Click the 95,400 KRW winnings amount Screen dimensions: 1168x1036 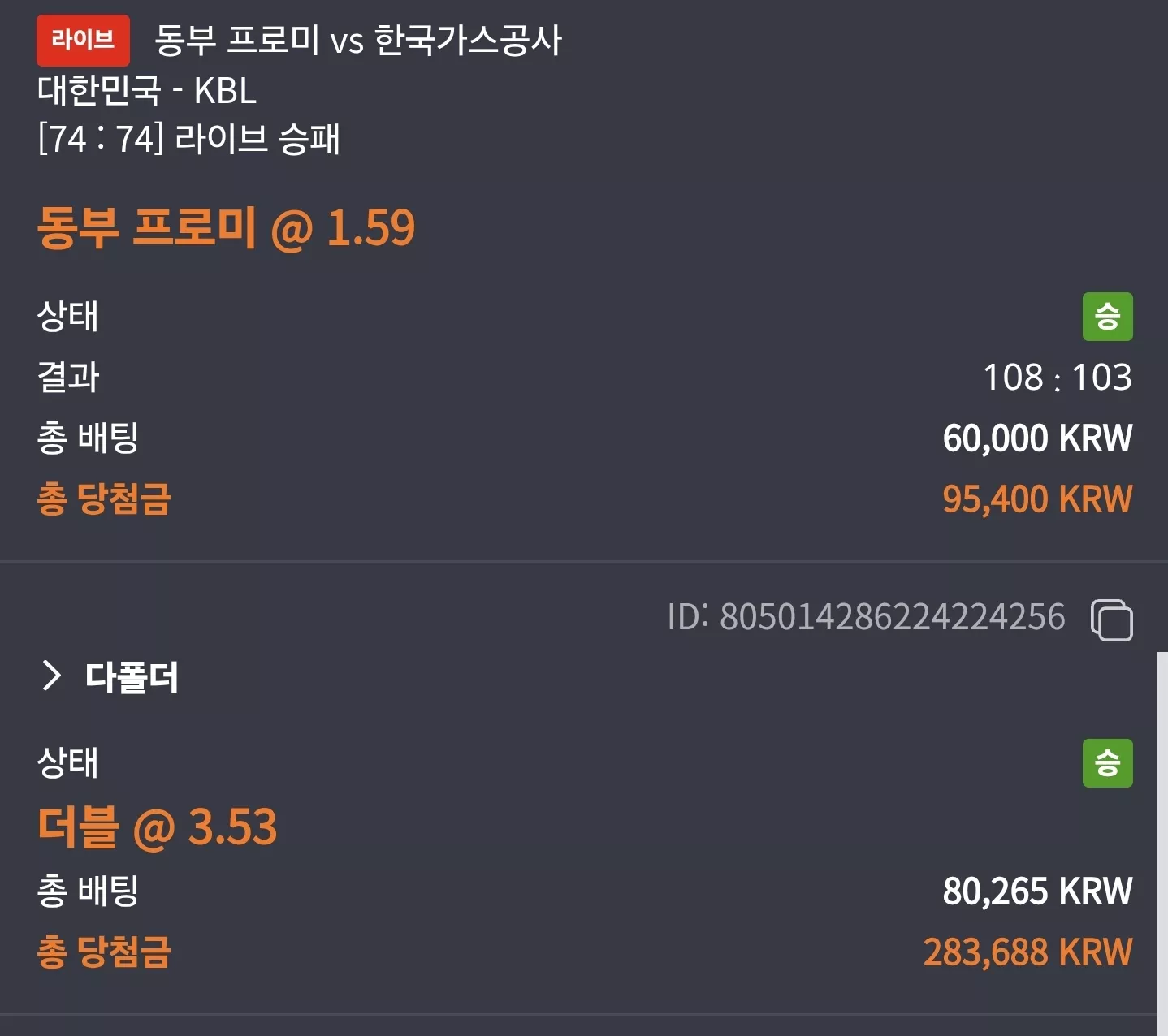tap(1037, 499)
